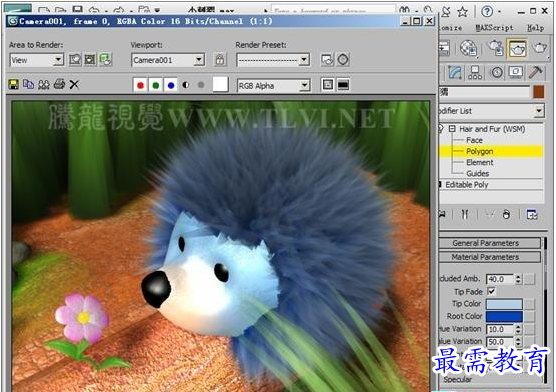
Task: Open the Viewport Camera001 dropdown
Action: [x=168, y=60]
